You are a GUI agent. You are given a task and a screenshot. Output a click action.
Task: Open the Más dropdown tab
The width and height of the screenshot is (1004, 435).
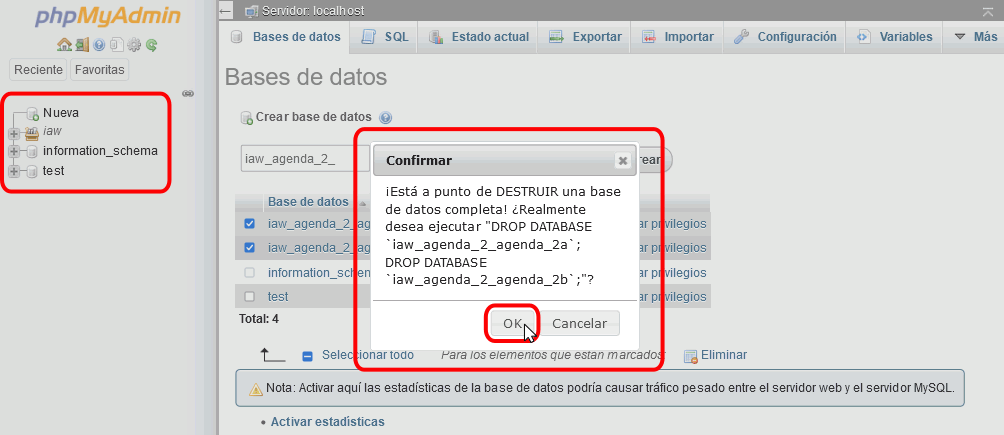[x=976, y=37]
